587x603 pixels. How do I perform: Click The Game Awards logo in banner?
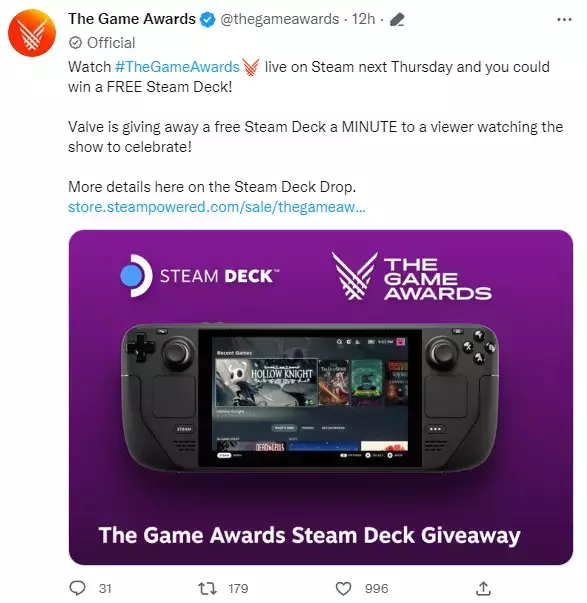point(412,276)
